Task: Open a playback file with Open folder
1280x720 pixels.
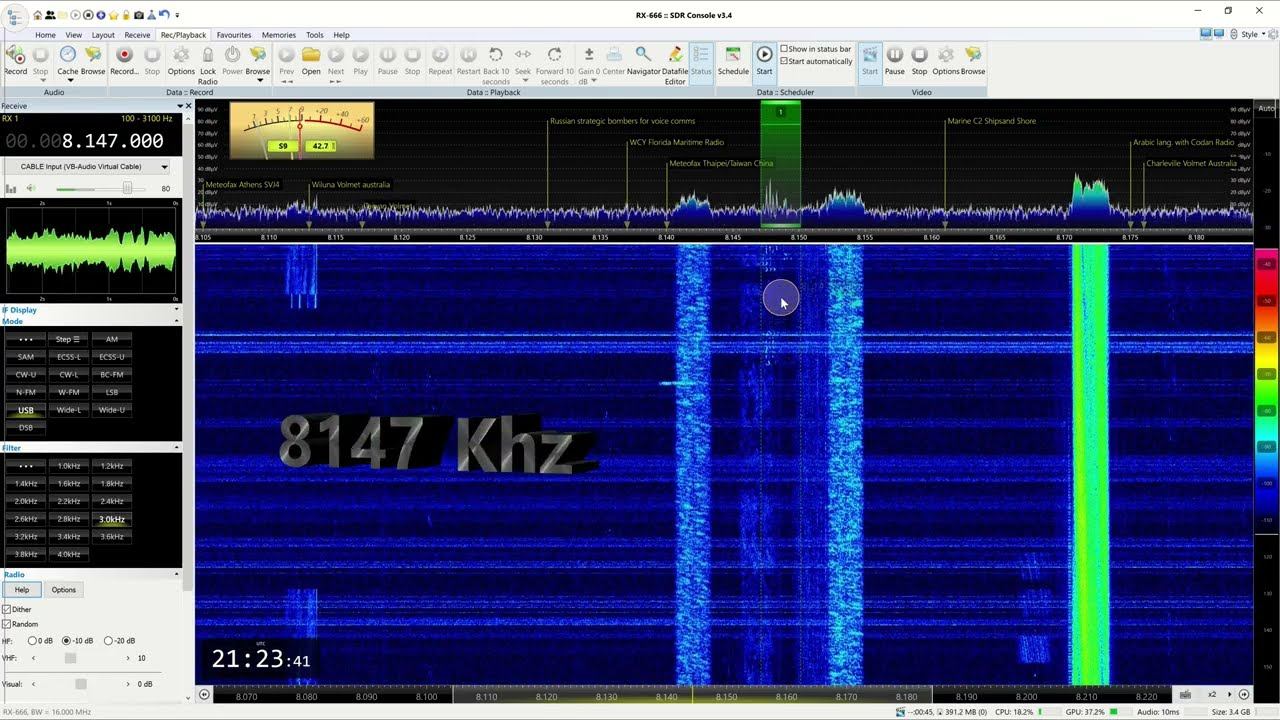Action: coord(311,60)
